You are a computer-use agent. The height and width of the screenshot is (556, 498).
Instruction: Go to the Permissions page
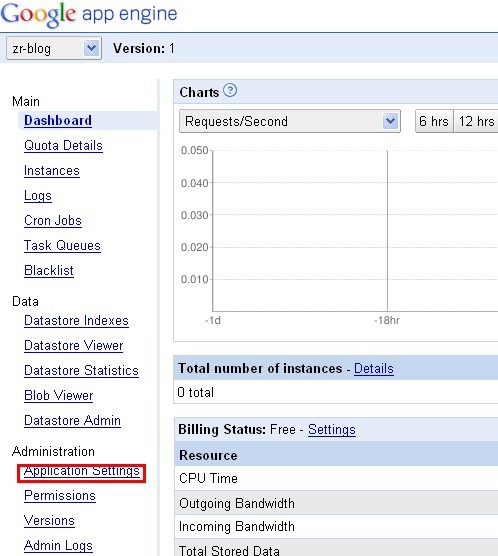(x=60, y=496)
